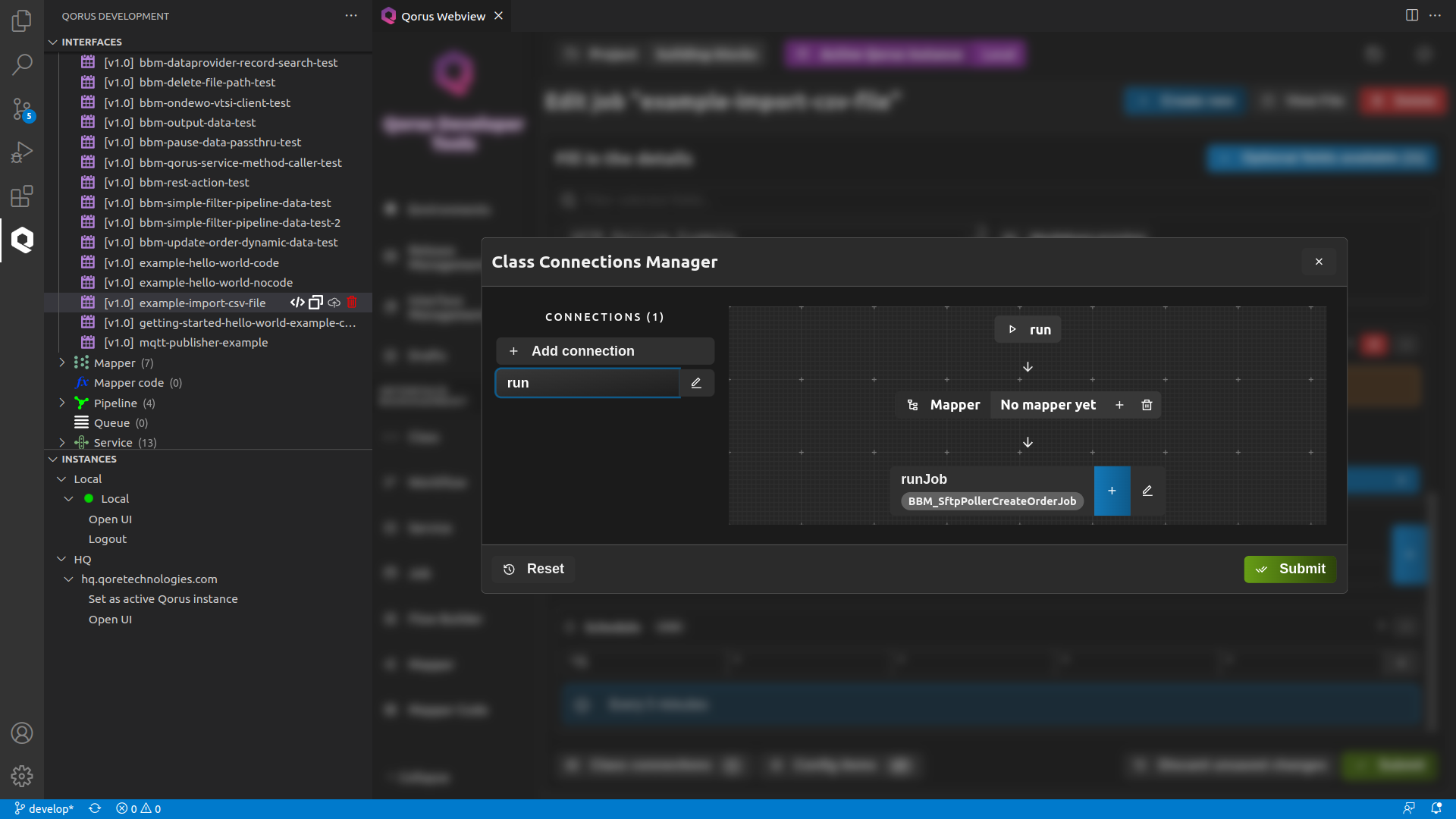The image size is (1456, 819).
Task: Click the develop* git branch in status bar
Action: tap(44, 808)
